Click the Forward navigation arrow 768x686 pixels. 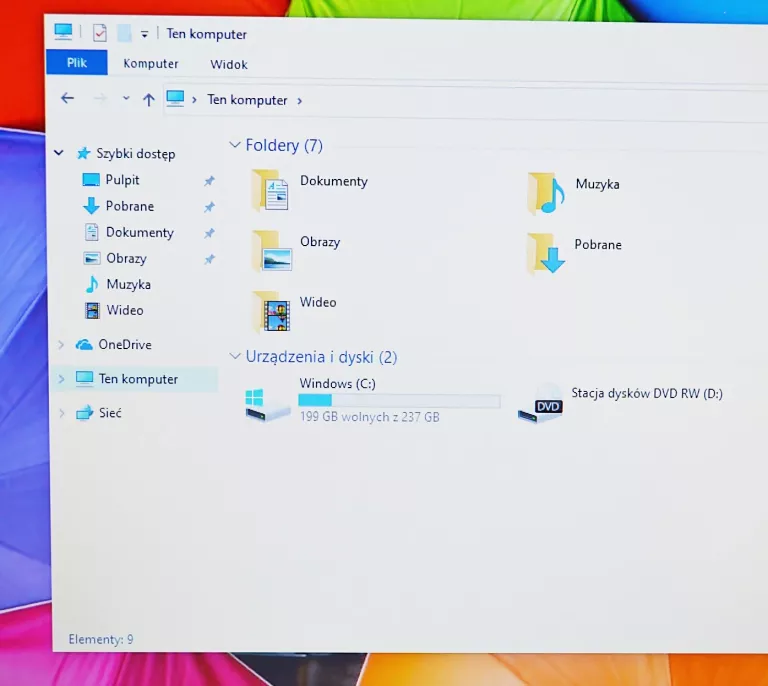click(100, 99)
